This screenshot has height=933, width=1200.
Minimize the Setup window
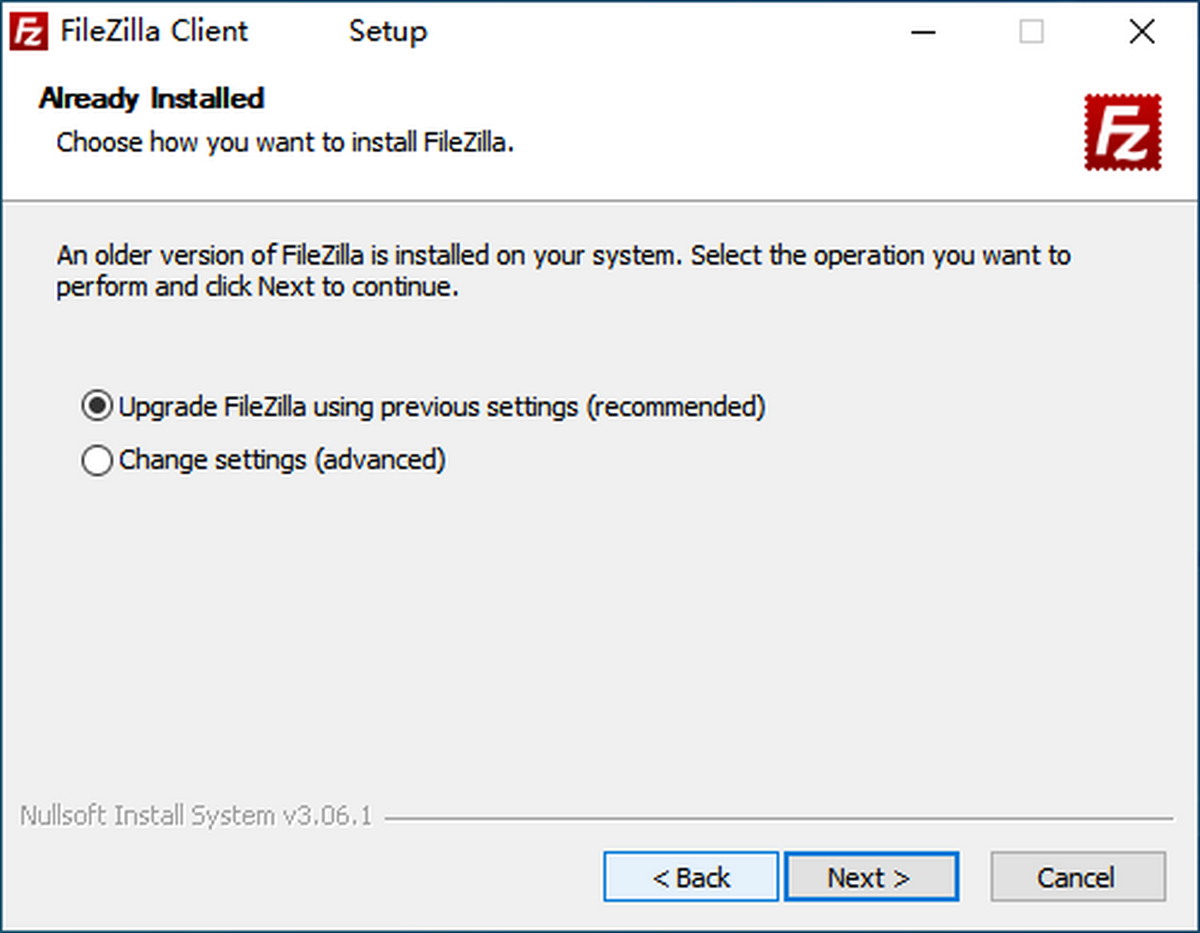pos(923,31)
